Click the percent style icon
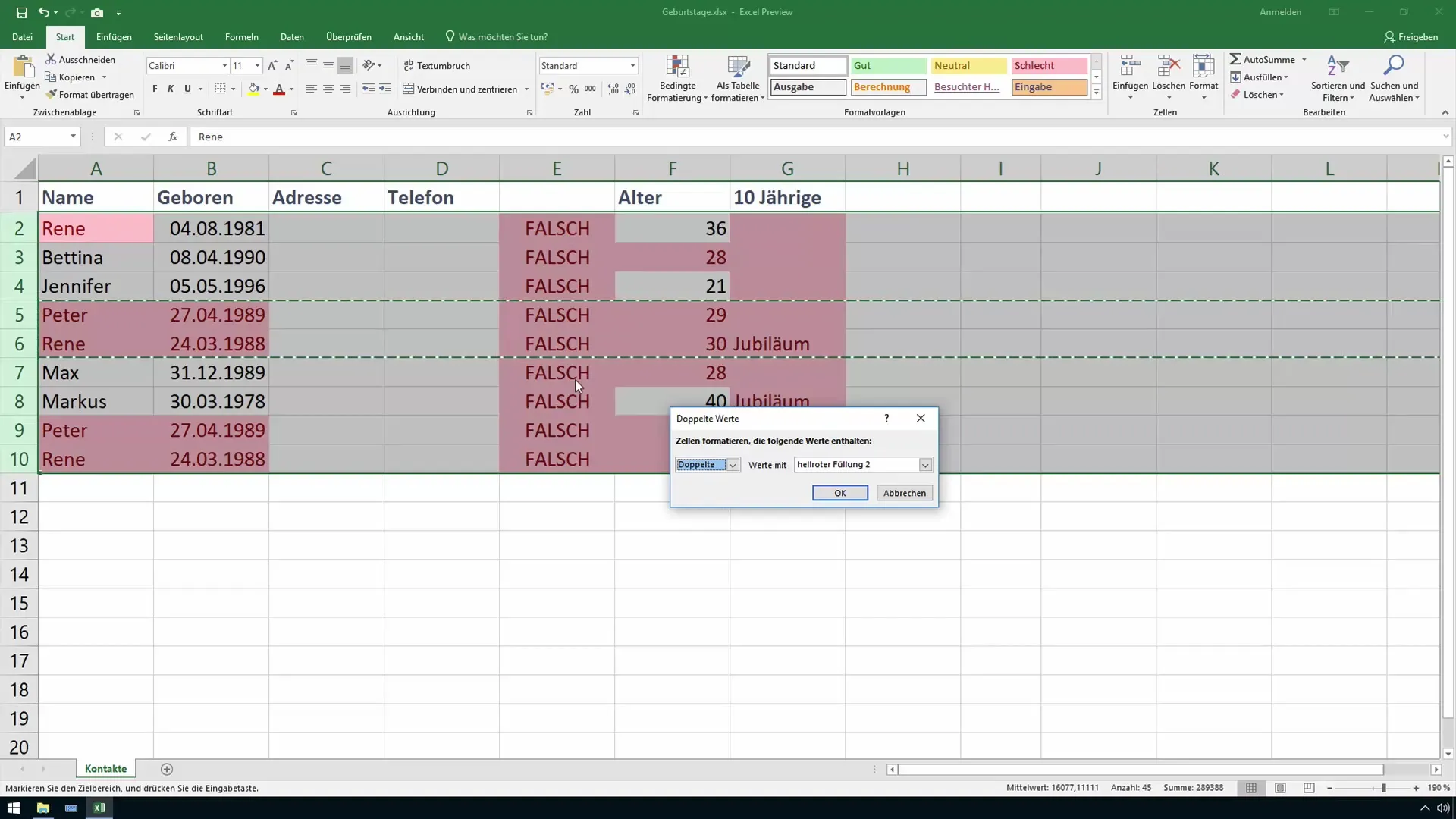1456x819 pixels. (574, 89)
